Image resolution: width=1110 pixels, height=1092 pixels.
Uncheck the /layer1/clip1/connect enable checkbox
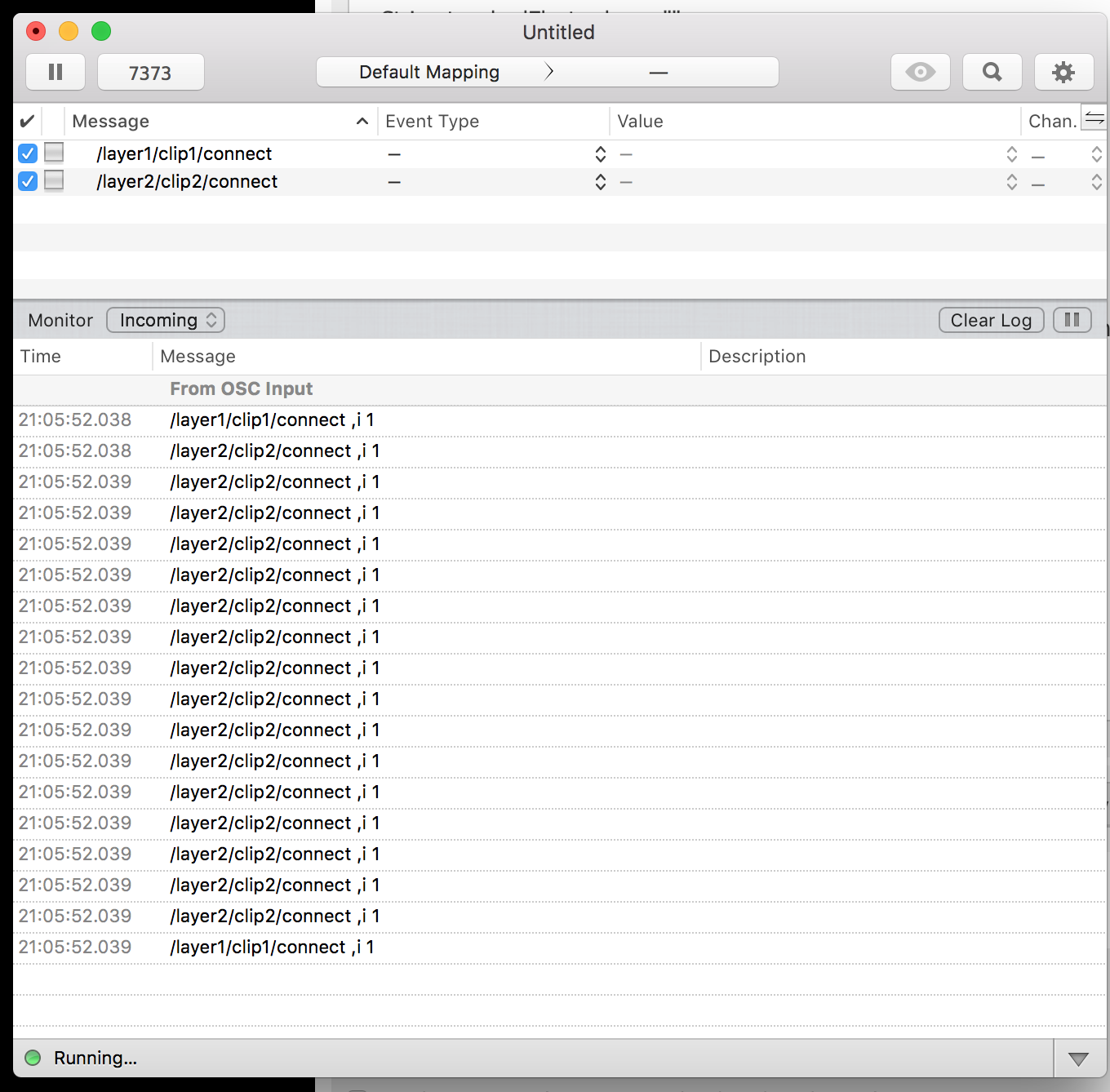click(x=28, y=153)
